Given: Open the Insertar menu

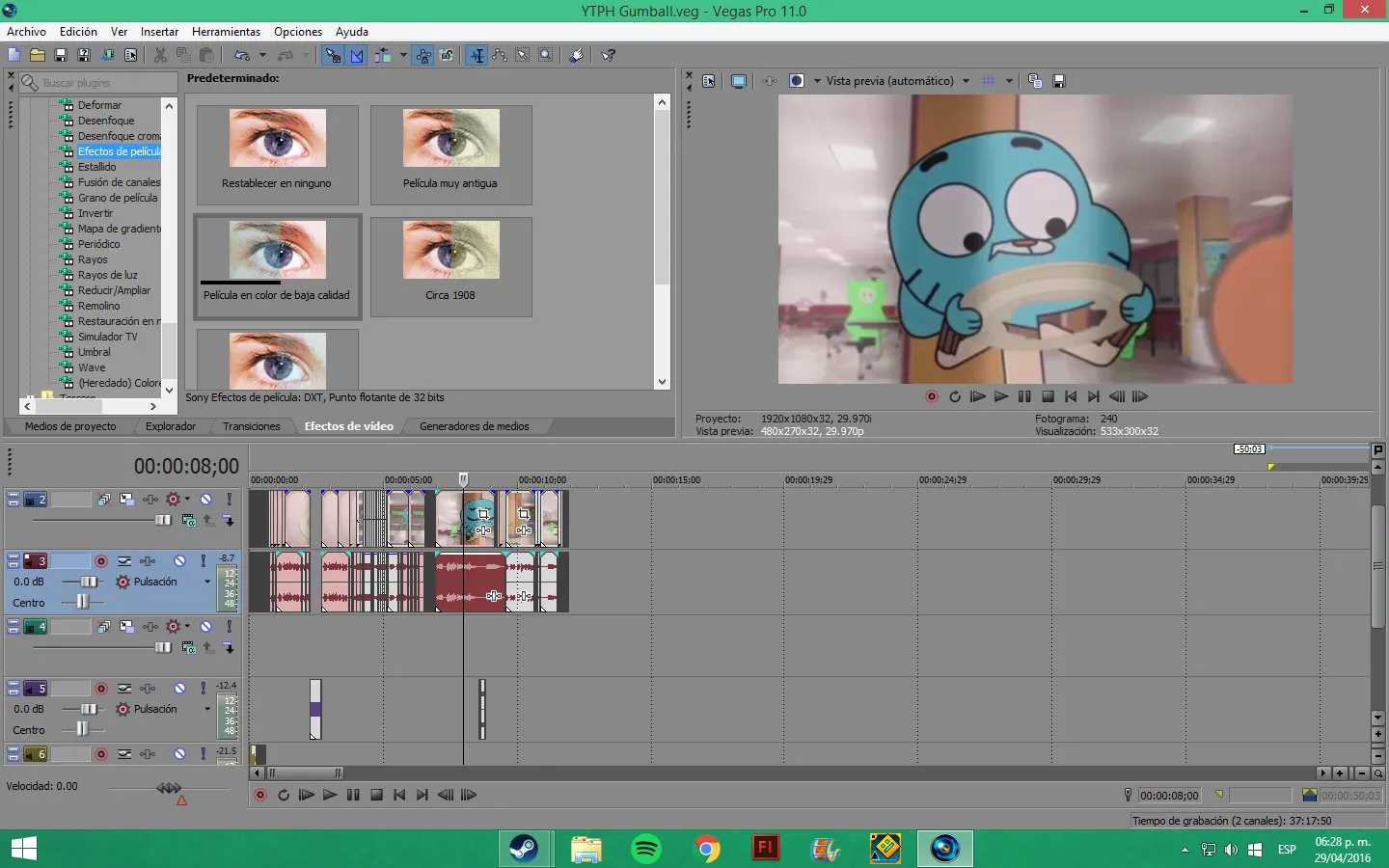Looking at the screenshot, I should point(159,32).
